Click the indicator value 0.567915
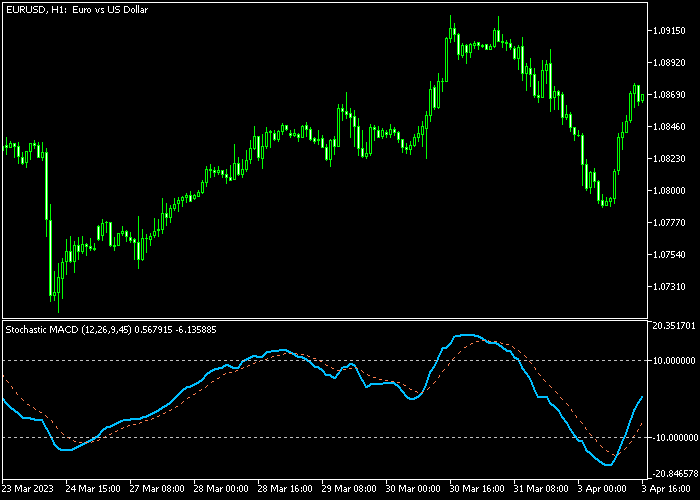Image resolution: width=700 pixels, height=500 pixels. click(x=153, y=330)
